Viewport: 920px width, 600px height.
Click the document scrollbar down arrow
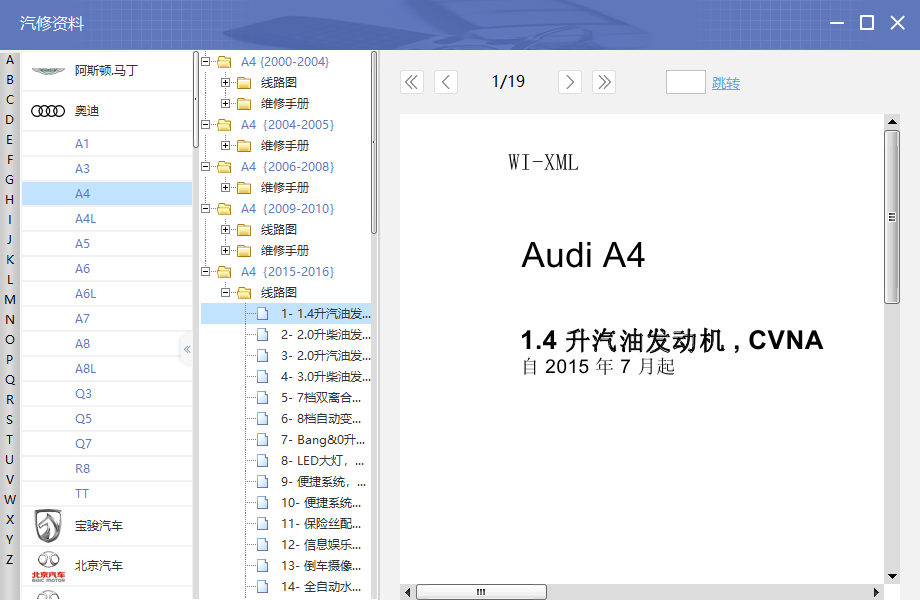pos(892,577)
